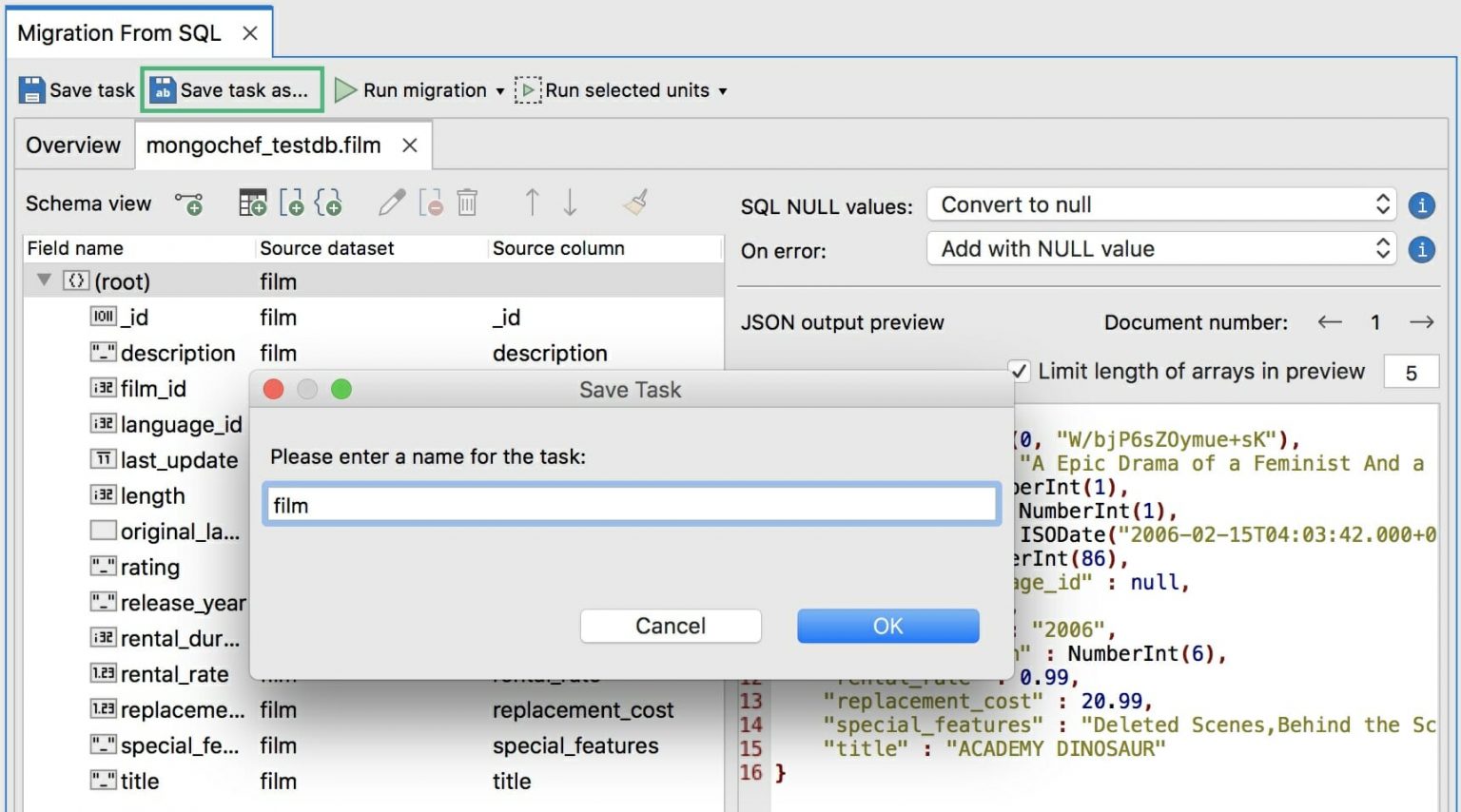Click the add table with plus icon
Image resolution: width=1461 pixels, height=812 pixels.
point(252,203)
